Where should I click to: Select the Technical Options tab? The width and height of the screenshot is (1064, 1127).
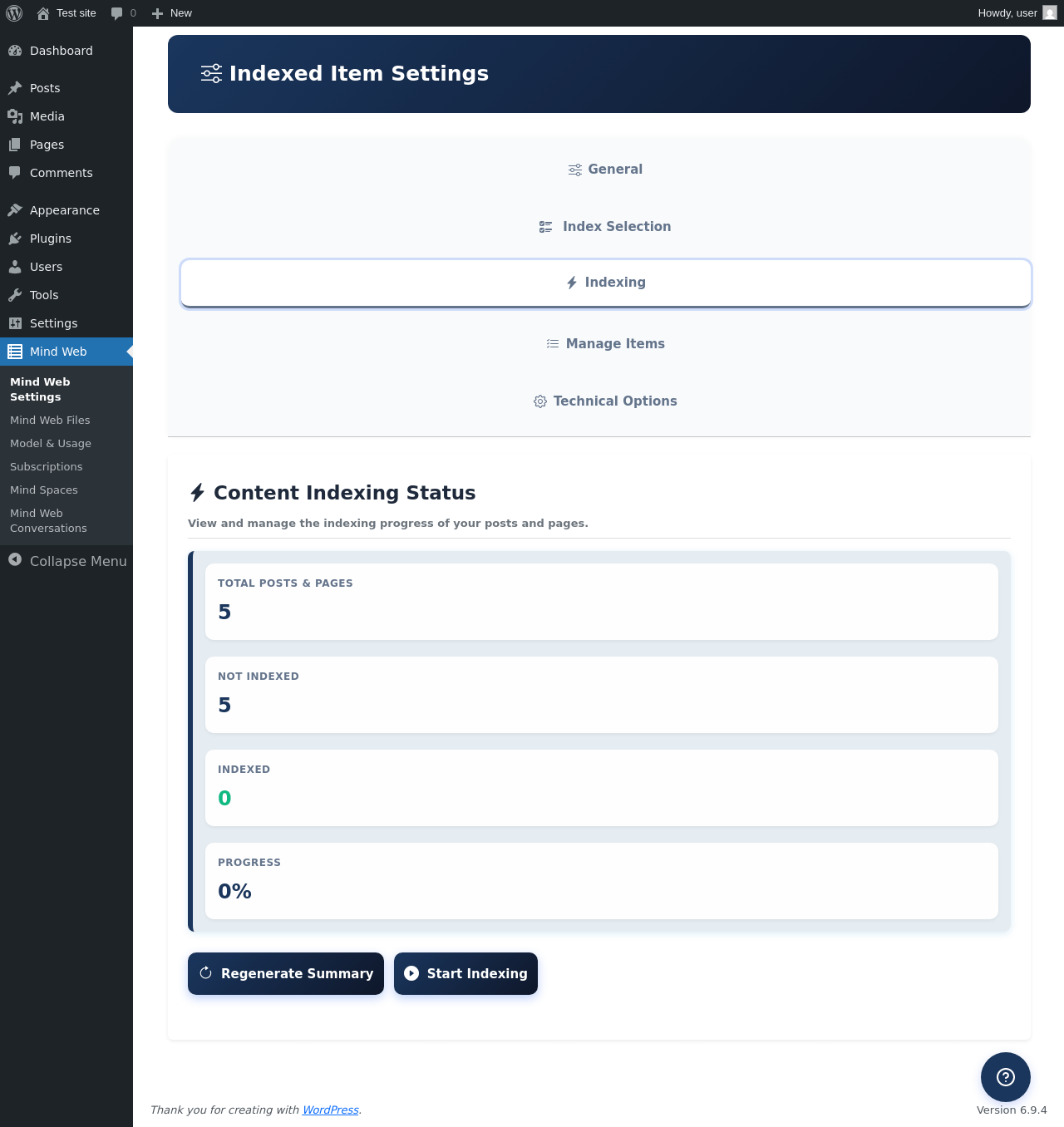click(605, 401)
